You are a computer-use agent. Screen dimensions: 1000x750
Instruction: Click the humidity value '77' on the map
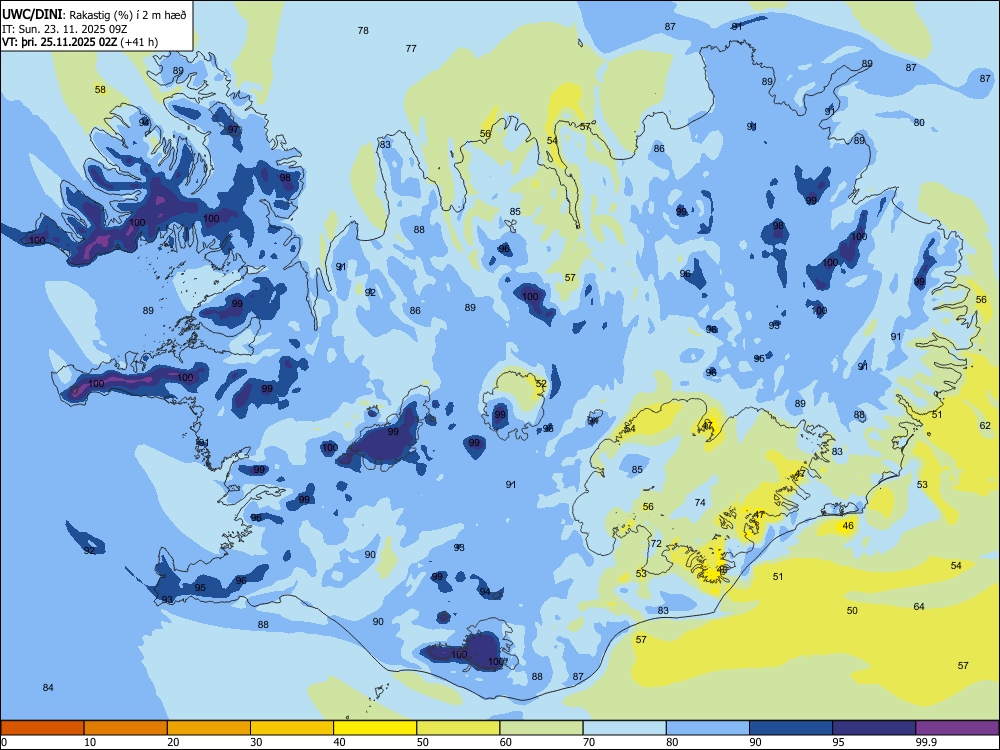coord(411,48)
